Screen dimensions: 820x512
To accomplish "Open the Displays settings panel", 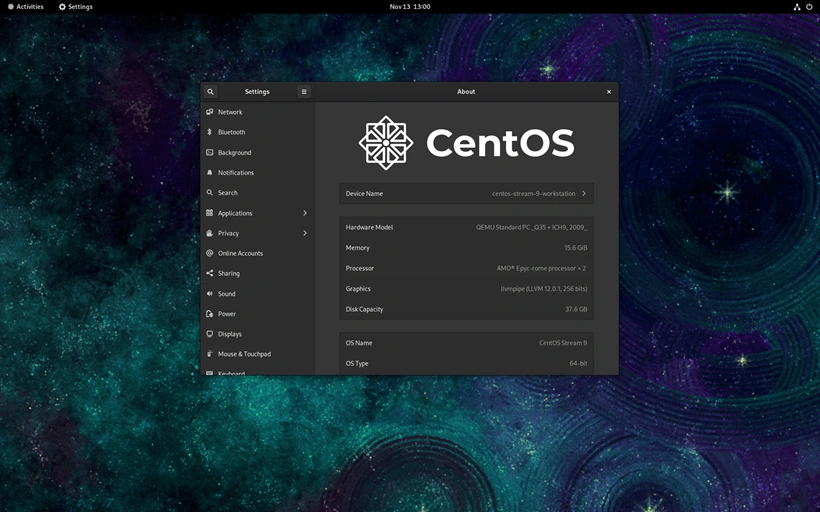I will [x=257, y=334].
